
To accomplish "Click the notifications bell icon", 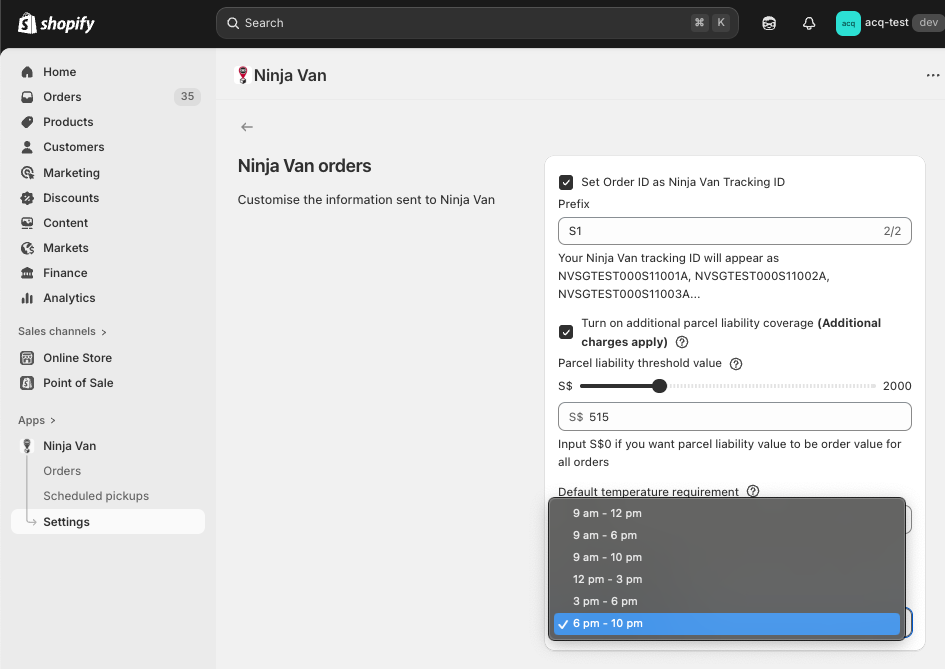I will click(x=809, y=23).
